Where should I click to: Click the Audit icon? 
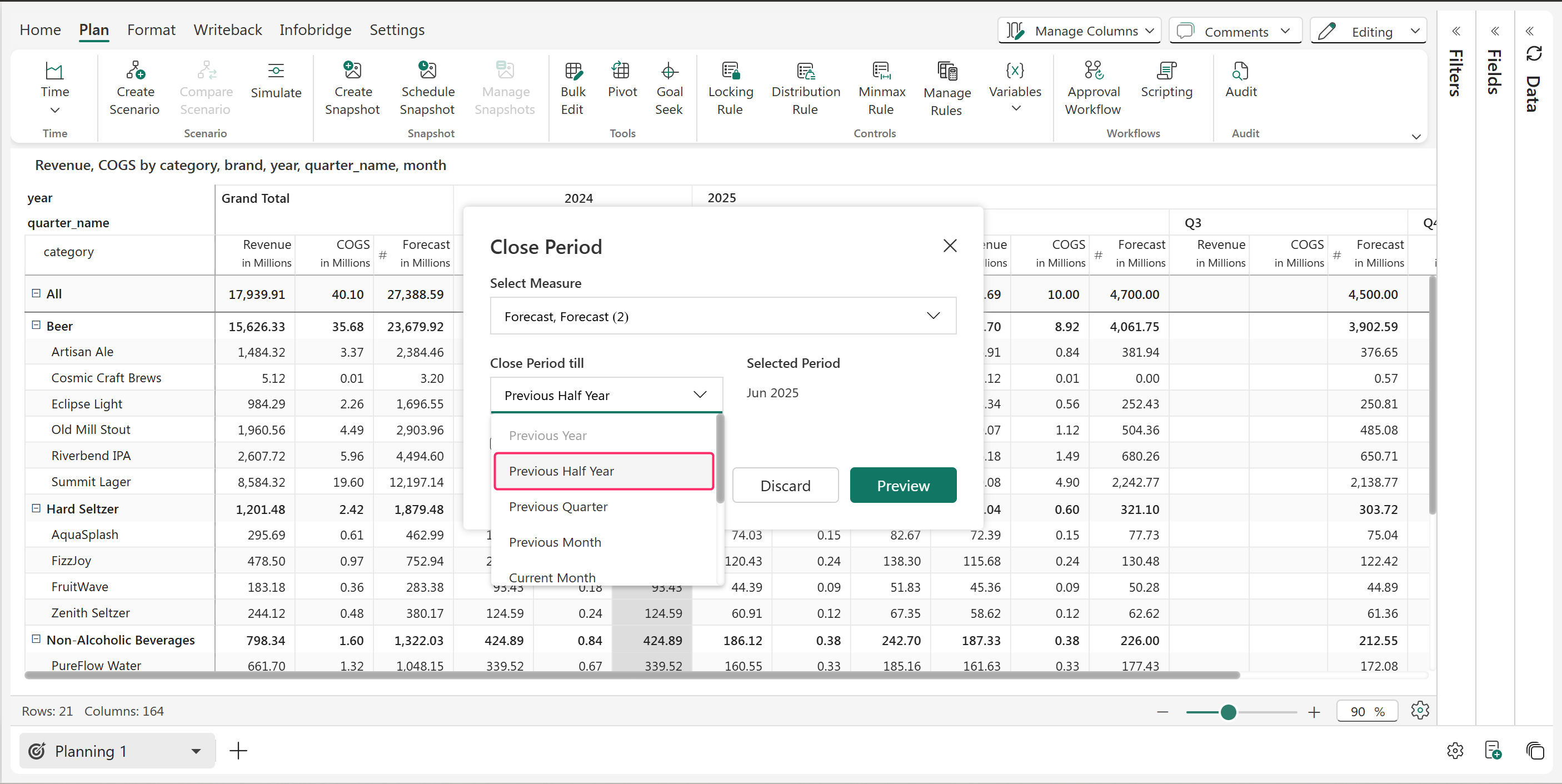click(1240, 71)
